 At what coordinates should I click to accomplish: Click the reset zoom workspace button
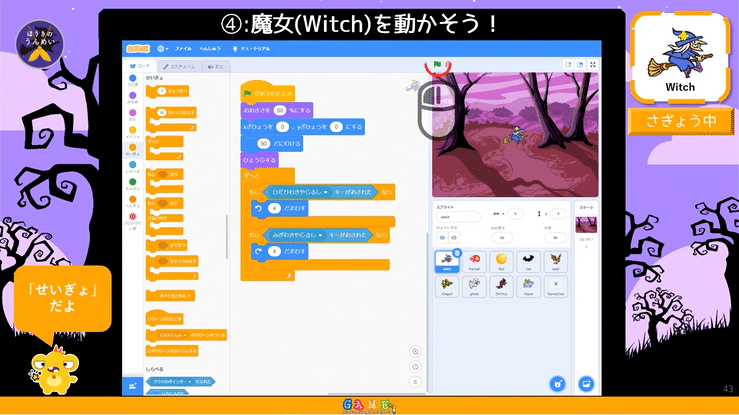pyautogui.click(x=415, y=382)
